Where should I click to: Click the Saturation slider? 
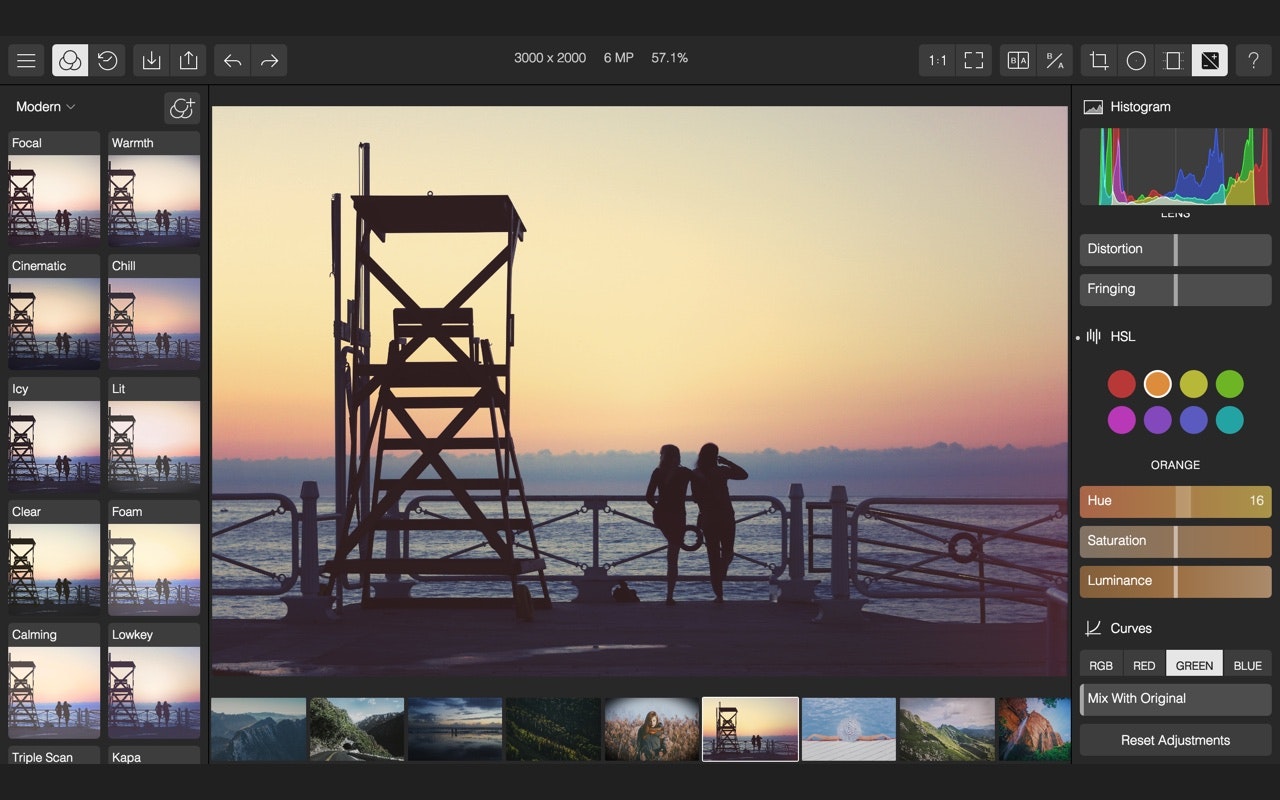pyautogui.click(x=1176, y=541)
